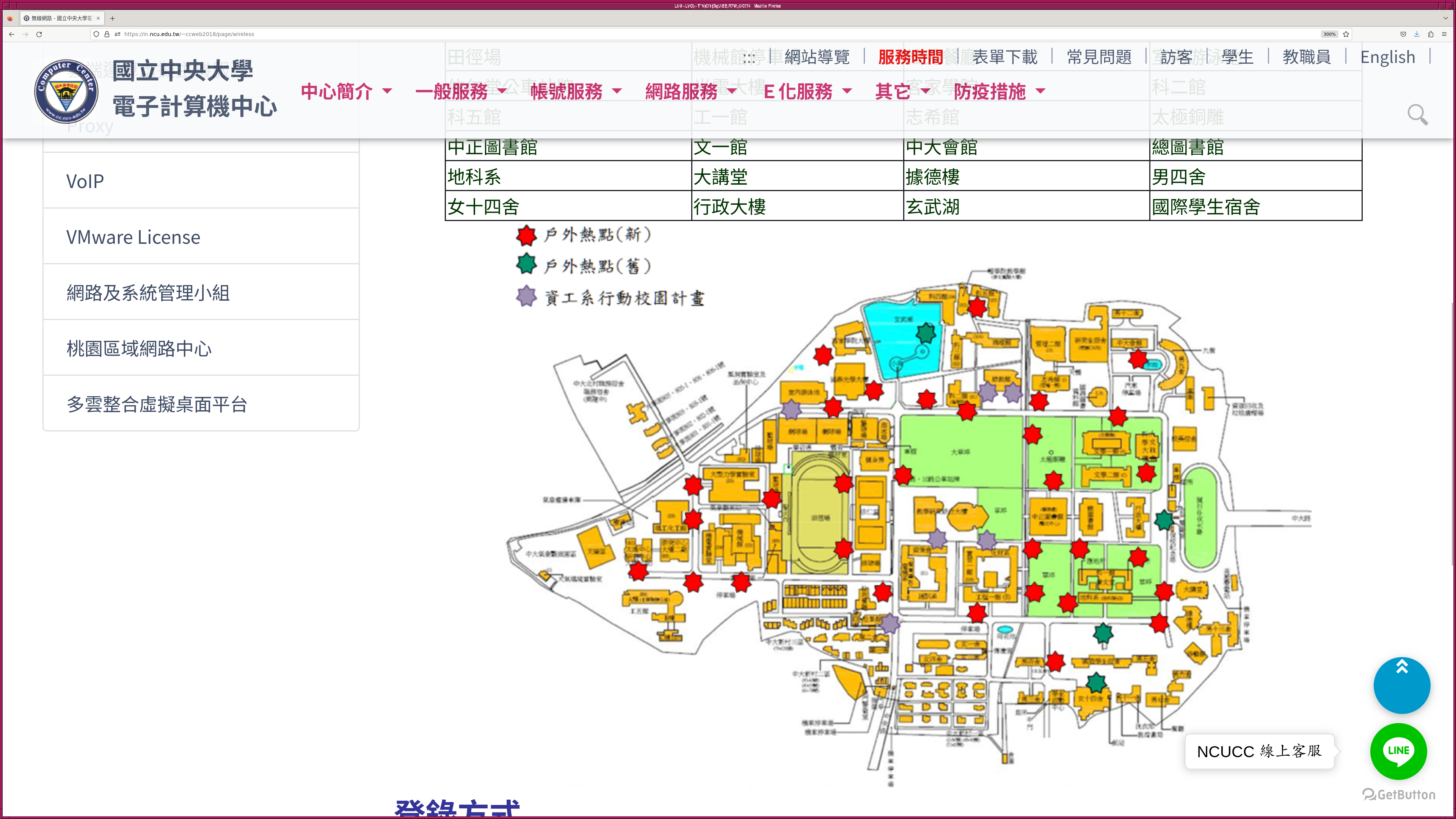Screen dimensions: 1456x819
Task: Click the blue scroll-to-top button
Action: [x=1401, y=685]
